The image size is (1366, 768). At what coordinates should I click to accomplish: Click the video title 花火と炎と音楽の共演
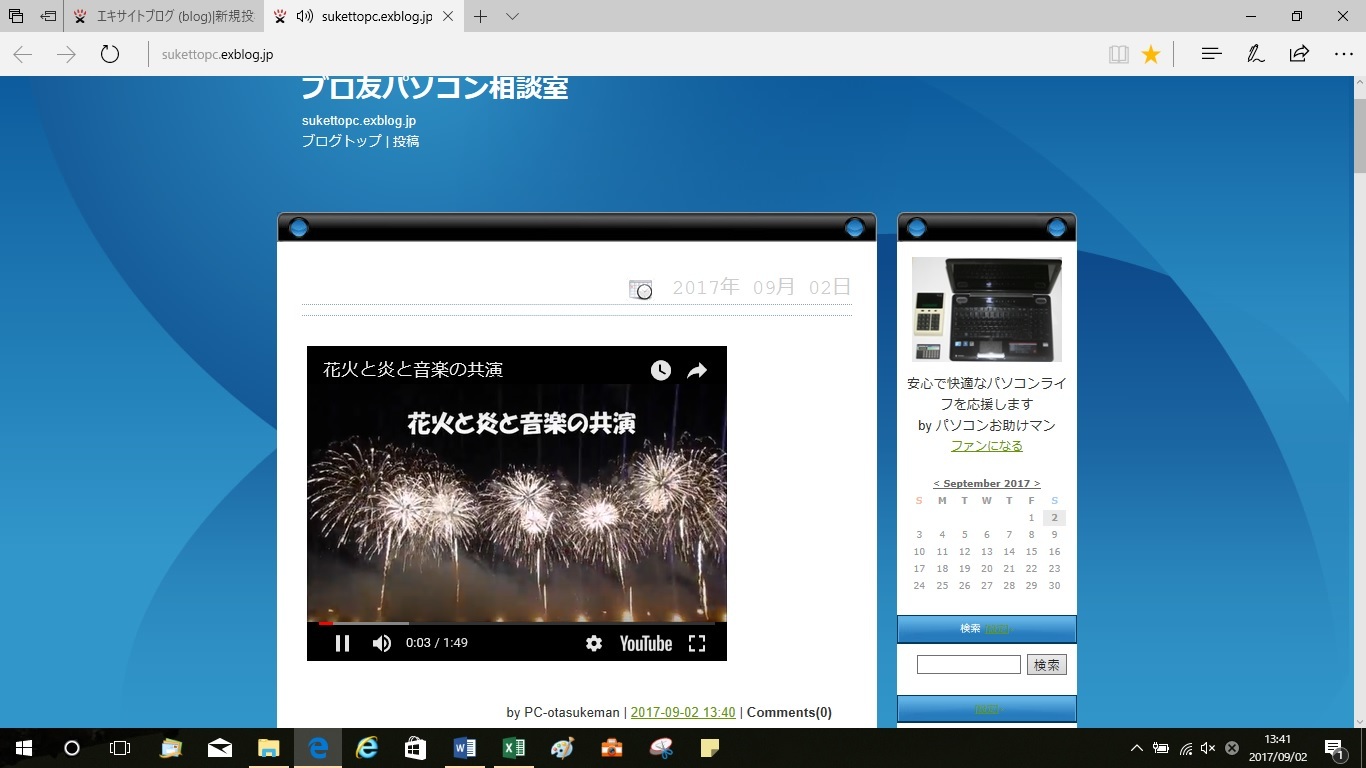tap(413, 370)
